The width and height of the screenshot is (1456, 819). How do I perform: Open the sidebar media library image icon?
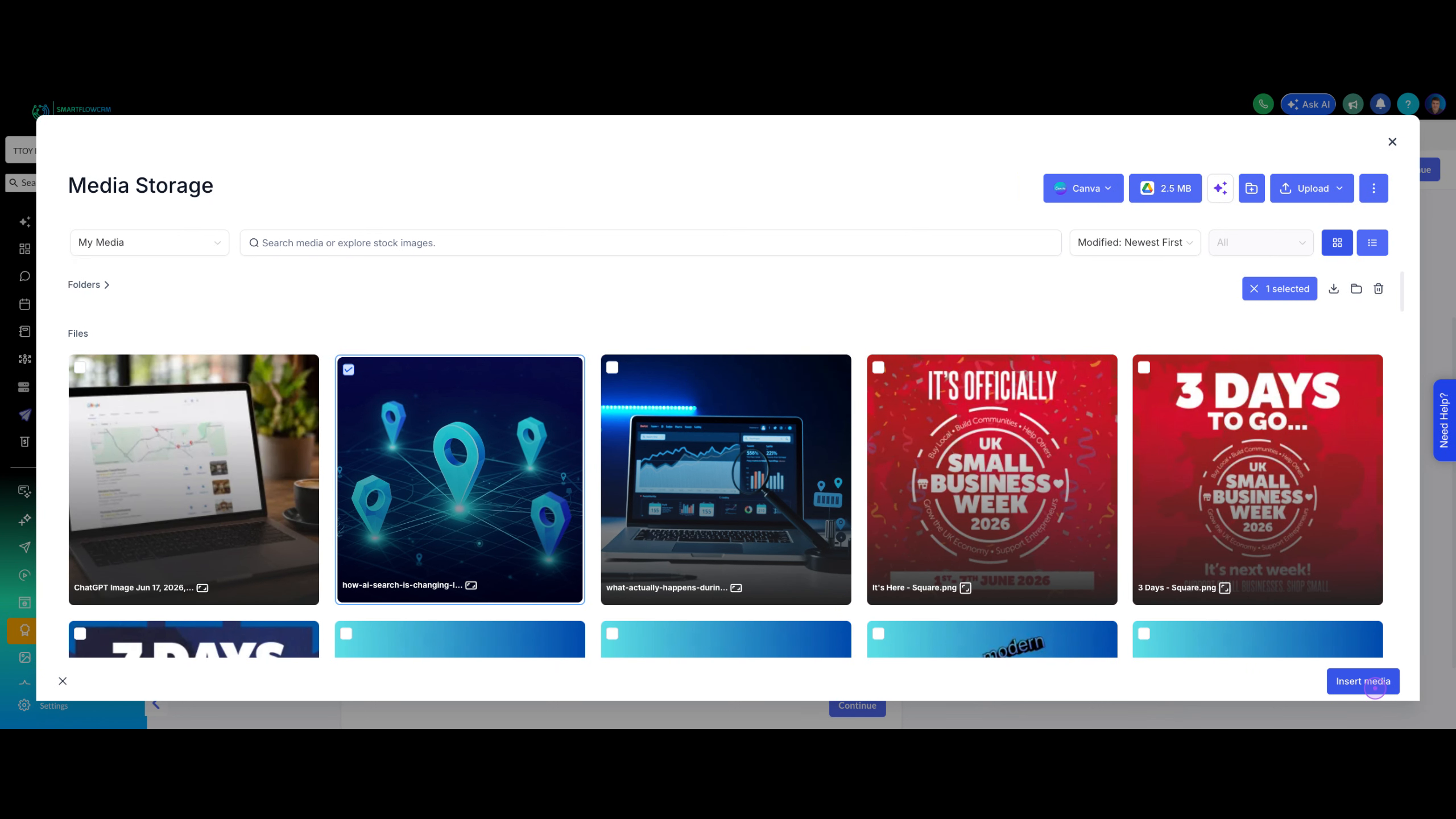(24, 657)
